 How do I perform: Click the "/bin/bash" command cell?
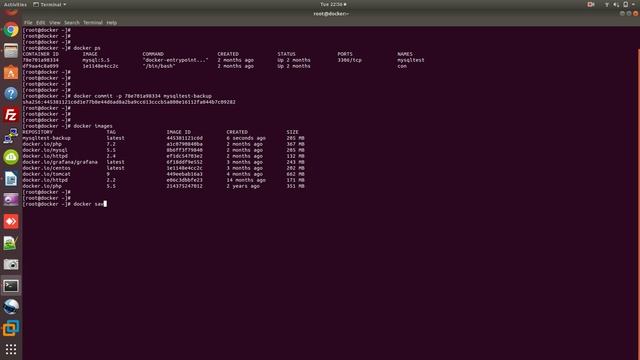[x=159, y=66]
